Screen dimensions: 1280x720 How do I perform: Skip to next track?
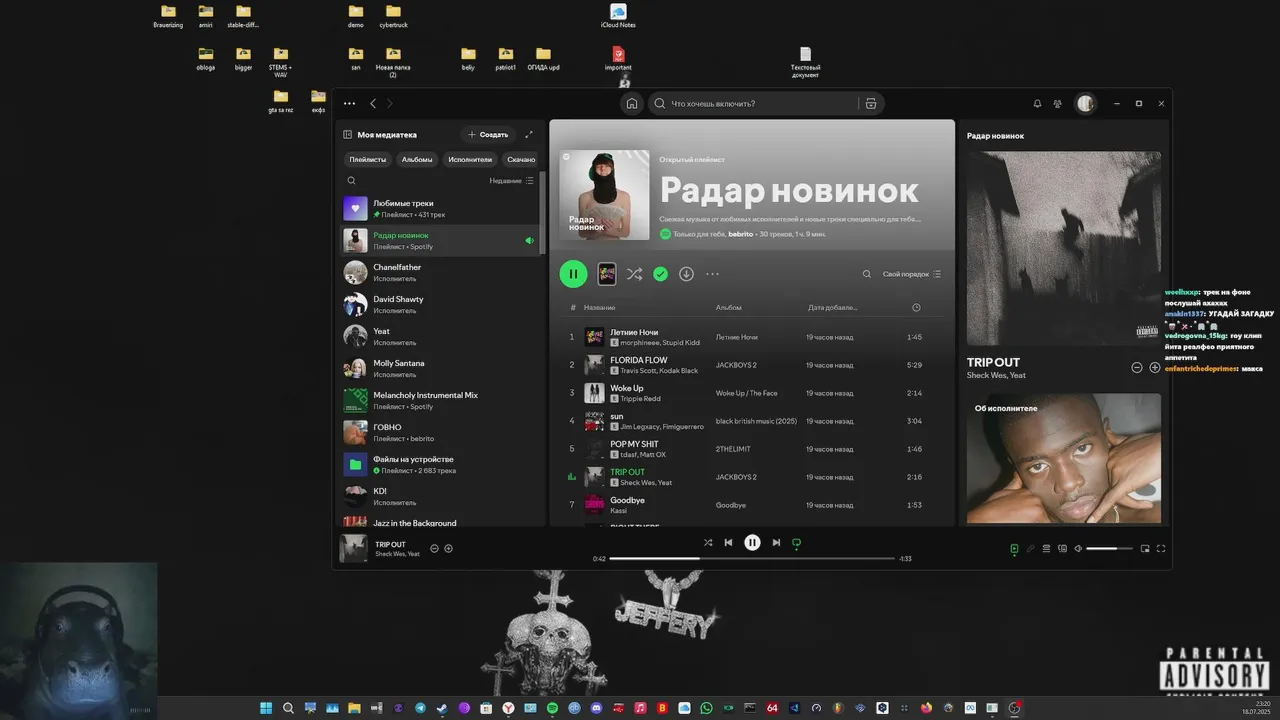776,542
